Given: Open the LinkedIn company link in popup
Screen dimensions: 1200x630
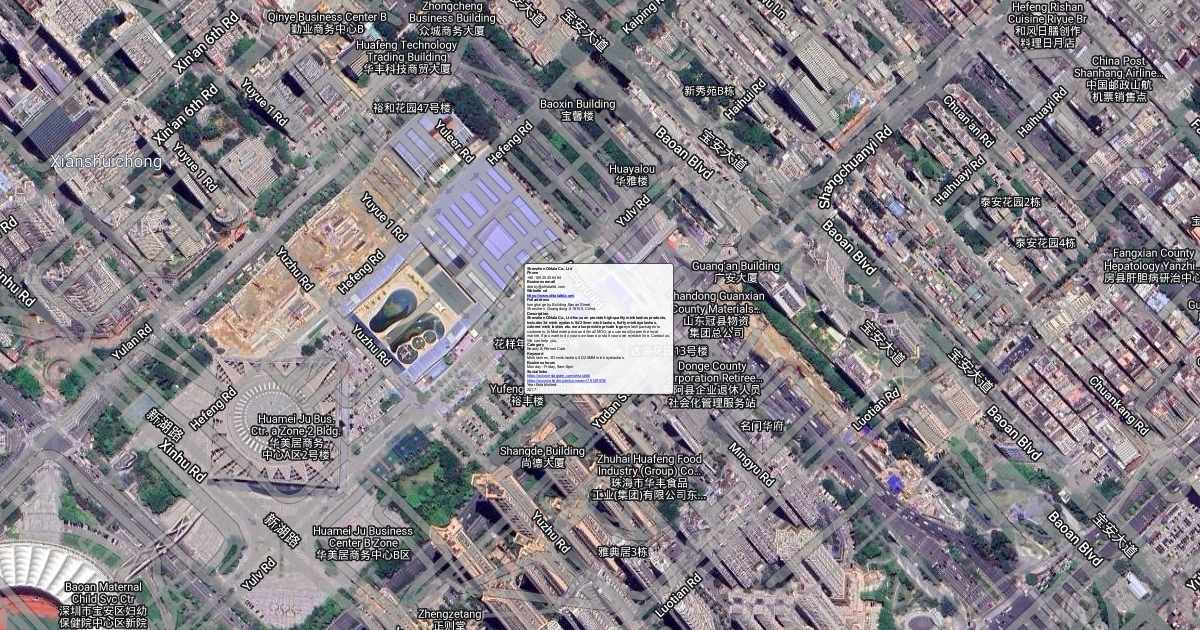Looking at the screenshot, I should pos(566,381).
